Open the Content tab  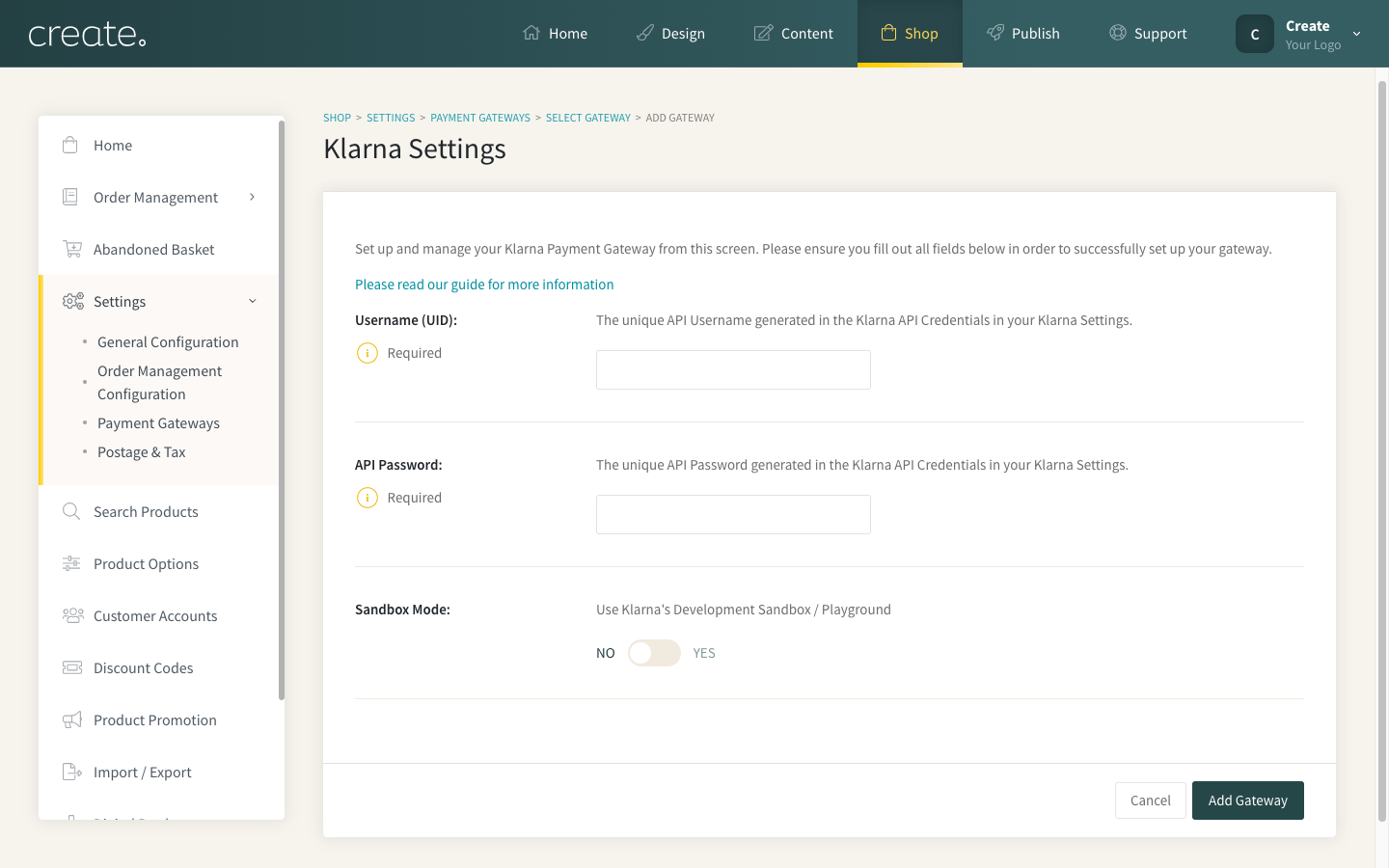point(794,33)
